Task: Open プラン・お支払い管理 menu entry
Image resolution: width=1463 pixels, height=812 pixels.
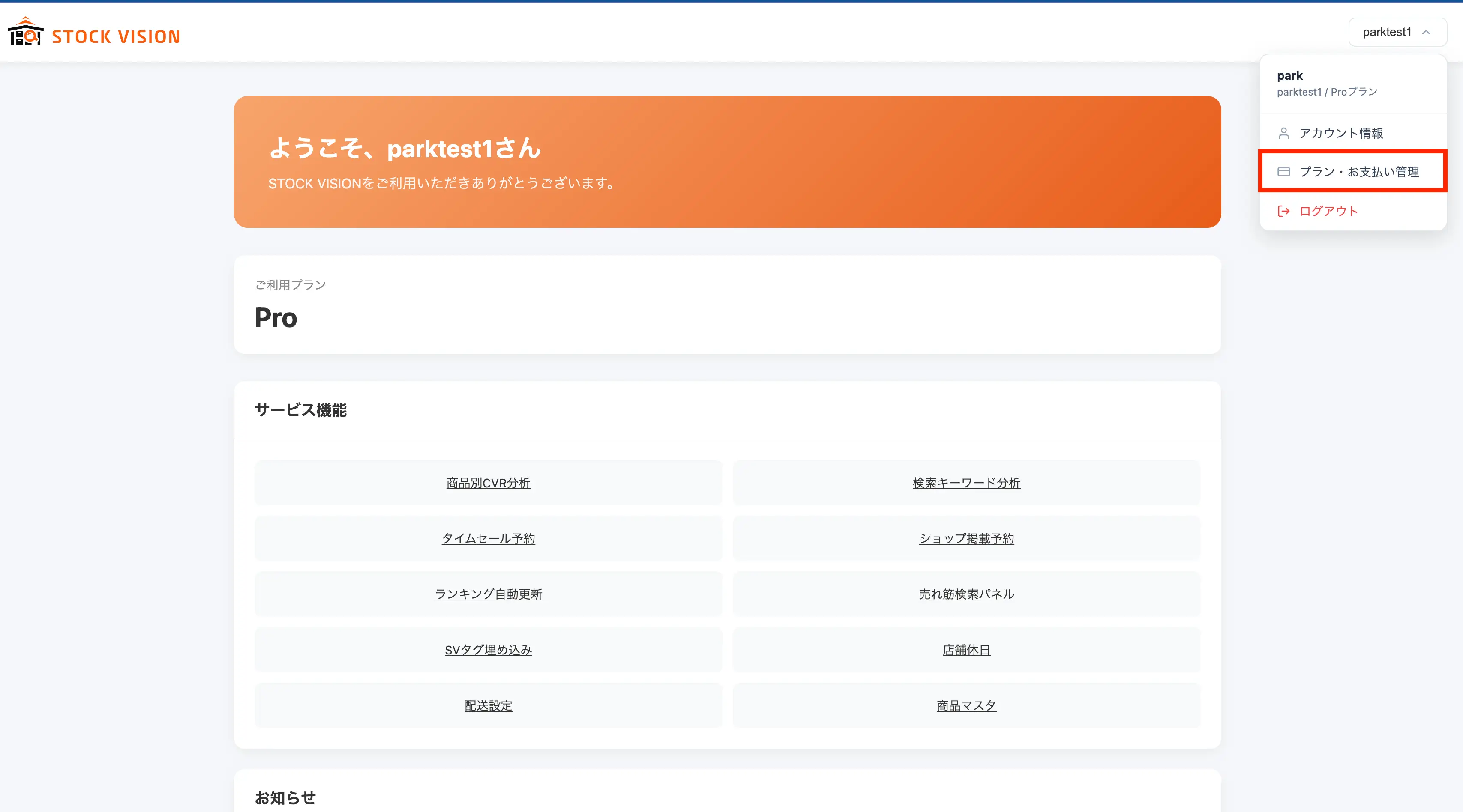Action: coord(1353,171)
